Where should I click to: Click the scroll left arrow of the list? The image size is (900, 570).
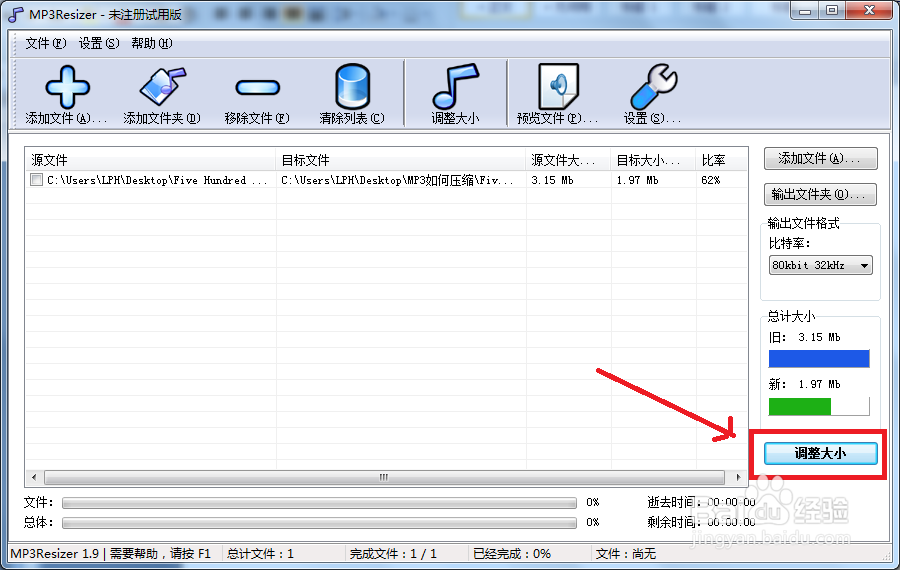[x=34, y=477]
